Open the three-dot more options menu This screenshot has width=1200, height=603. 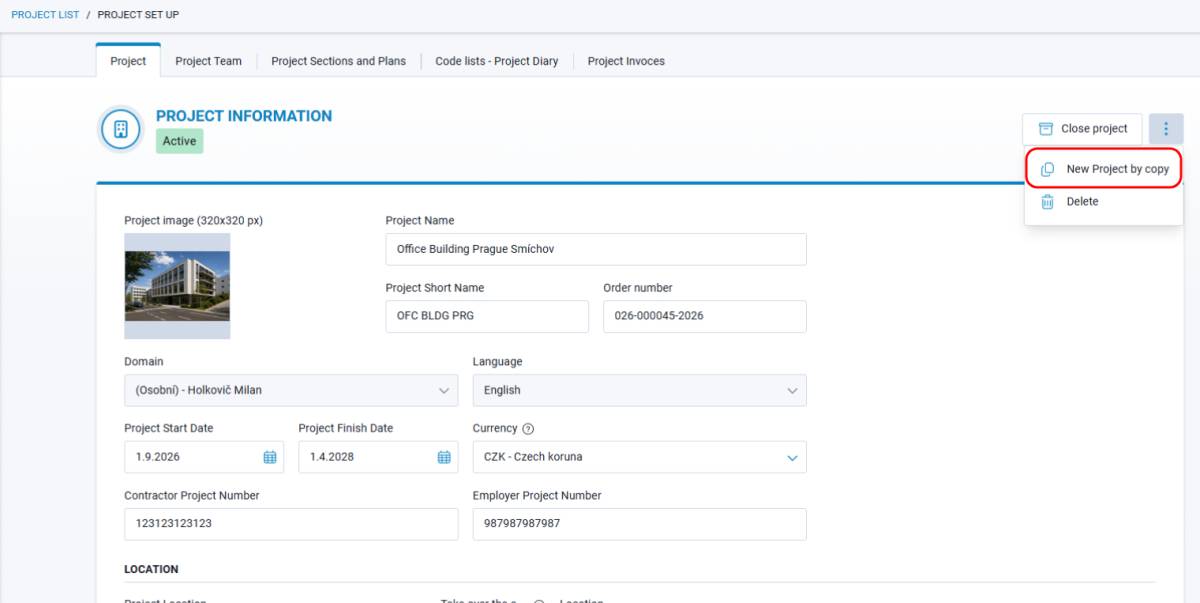1166,129
